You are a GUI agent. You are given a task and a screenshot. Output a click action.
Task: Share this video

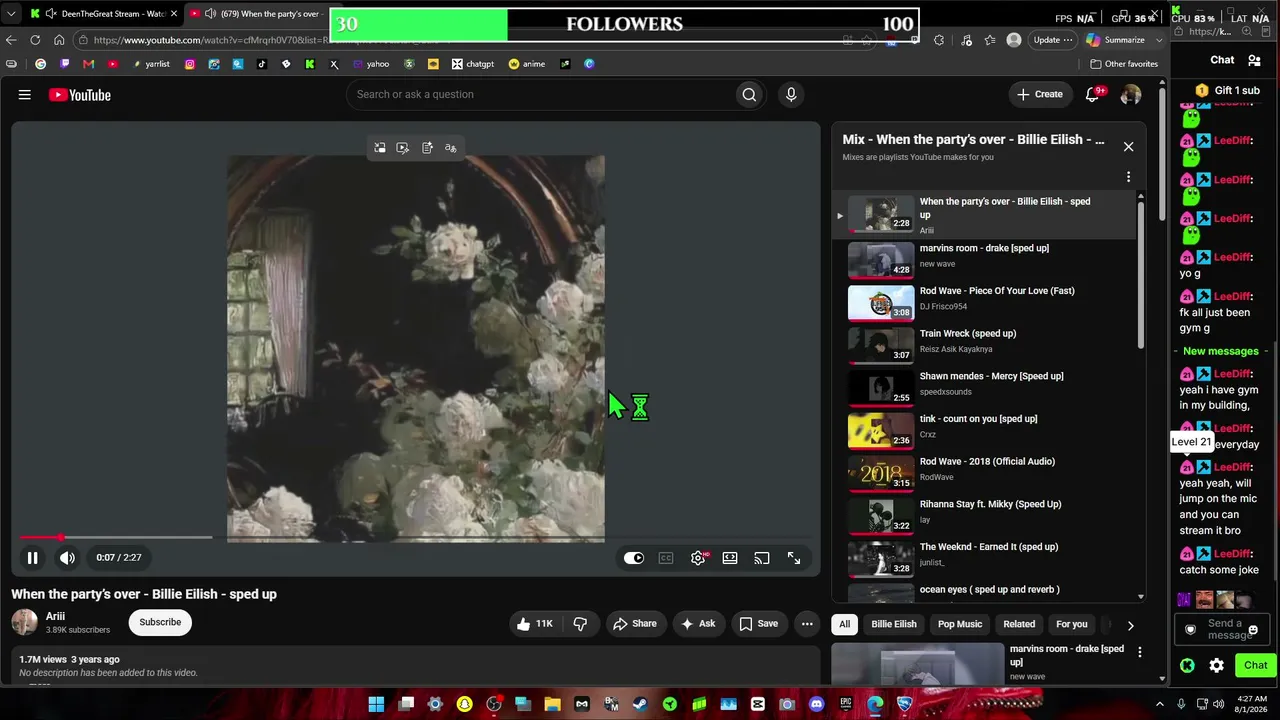(x=635, y=624)
